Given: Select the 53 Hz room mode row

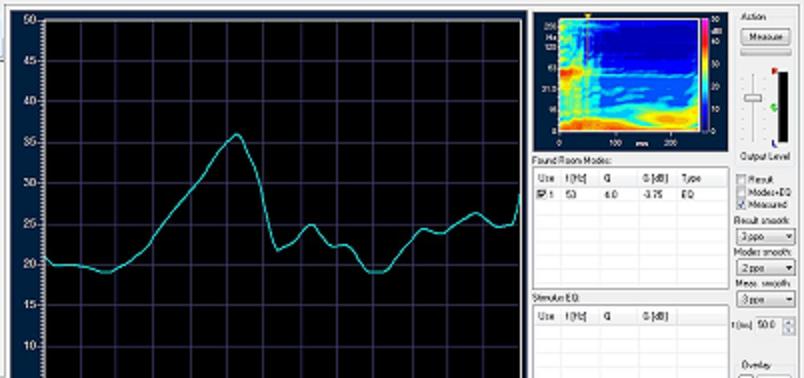Looking at the screenshot, I should (631, 195).
